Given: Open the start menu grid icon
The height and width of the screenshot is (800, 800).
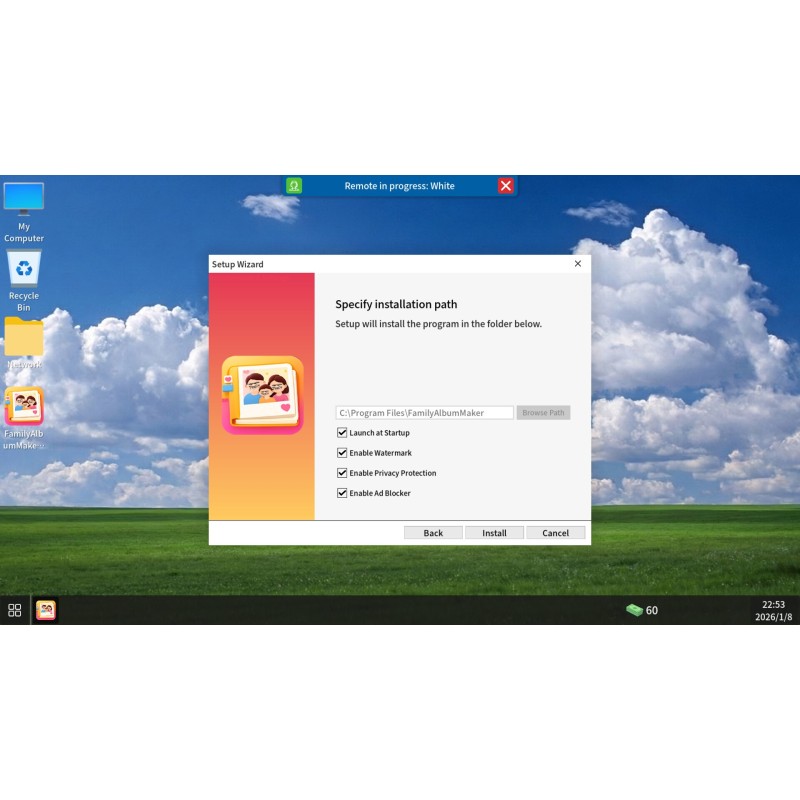Looking at the screenshot, I should 15,610.
